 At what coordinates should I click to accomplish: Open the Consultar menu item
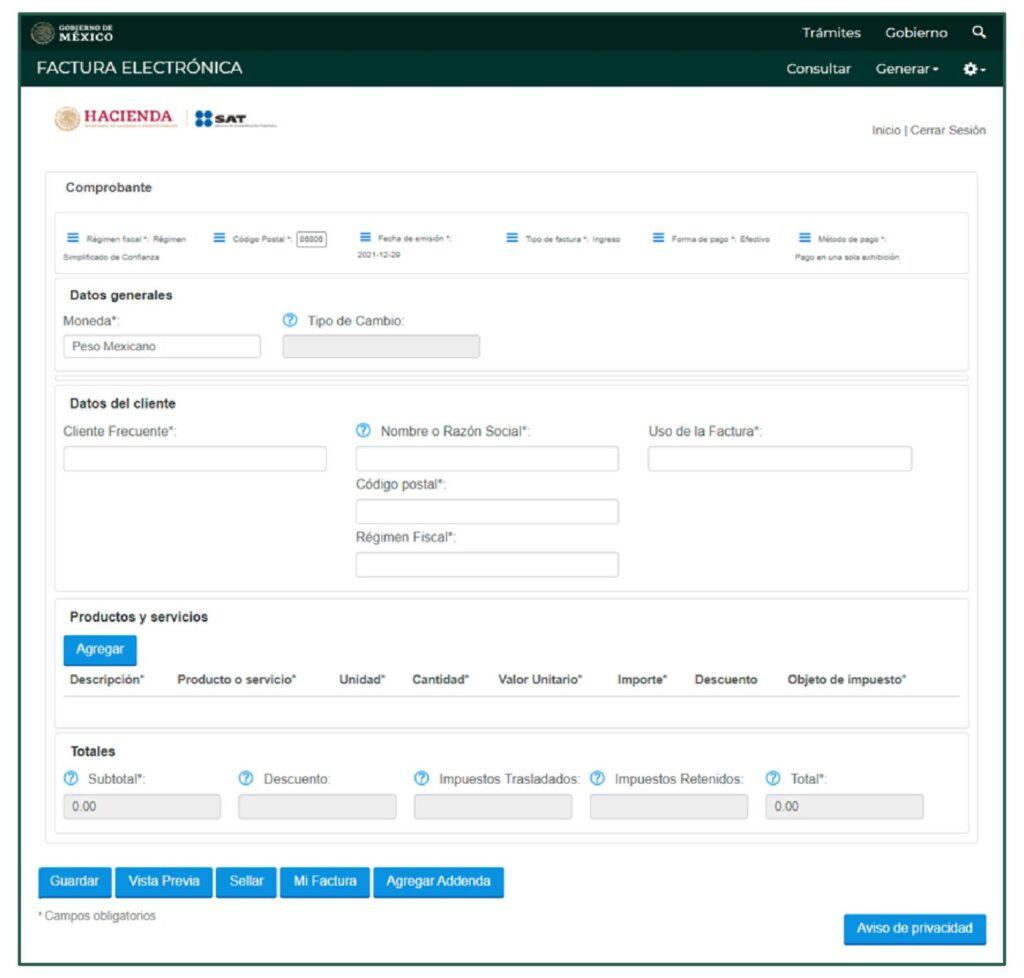(818, 69)
